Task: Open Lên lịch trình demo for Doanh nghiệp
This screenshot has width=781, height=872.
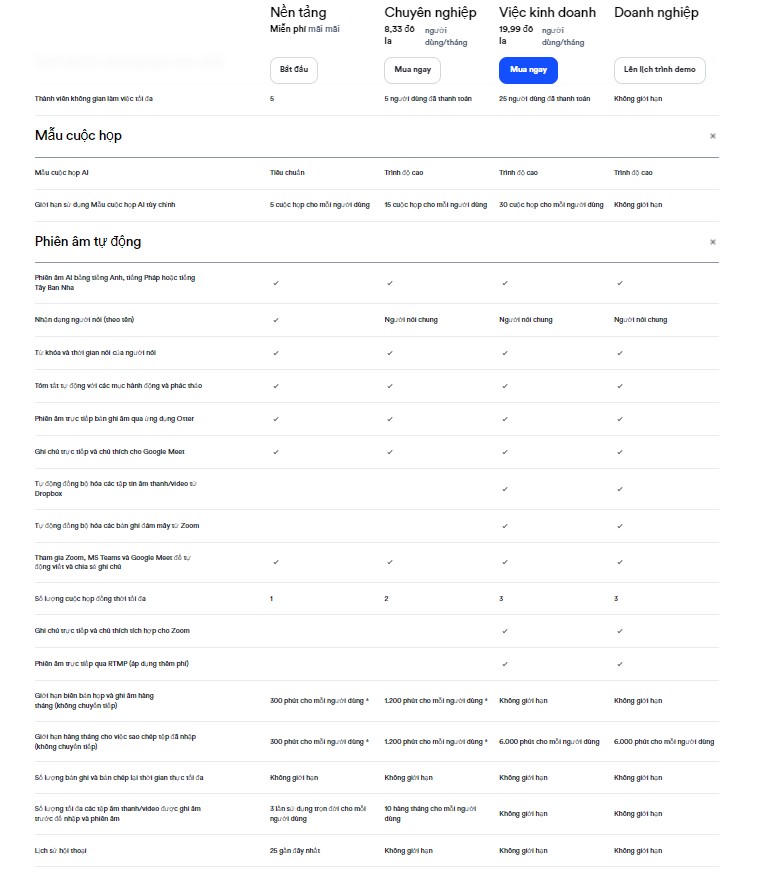Action: (659, 71)
